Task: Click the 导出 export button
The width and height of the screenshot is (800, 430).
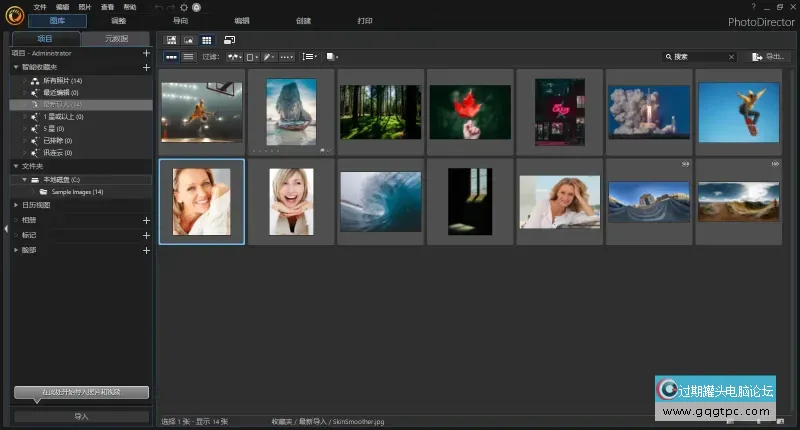Action: pos(768,57)
